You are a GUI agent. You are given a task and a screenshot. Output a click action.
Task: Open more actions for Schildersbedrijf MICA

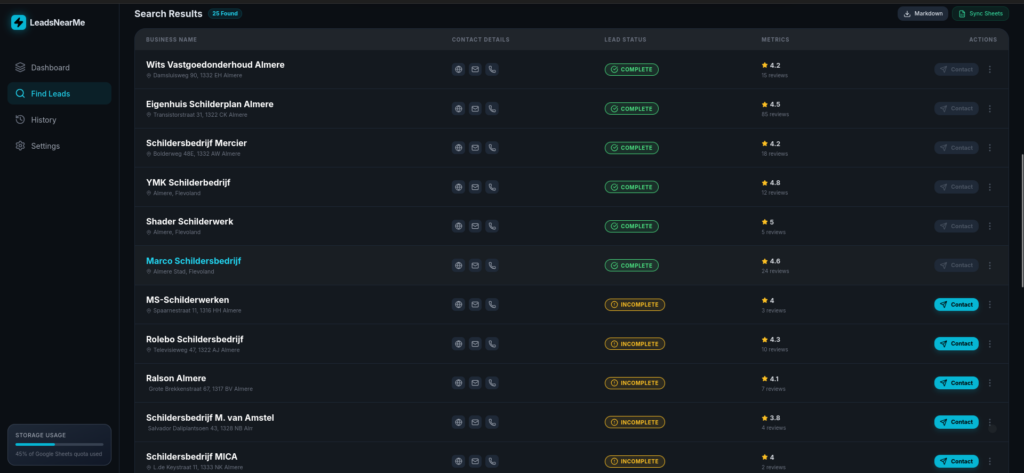pos(989,461)
